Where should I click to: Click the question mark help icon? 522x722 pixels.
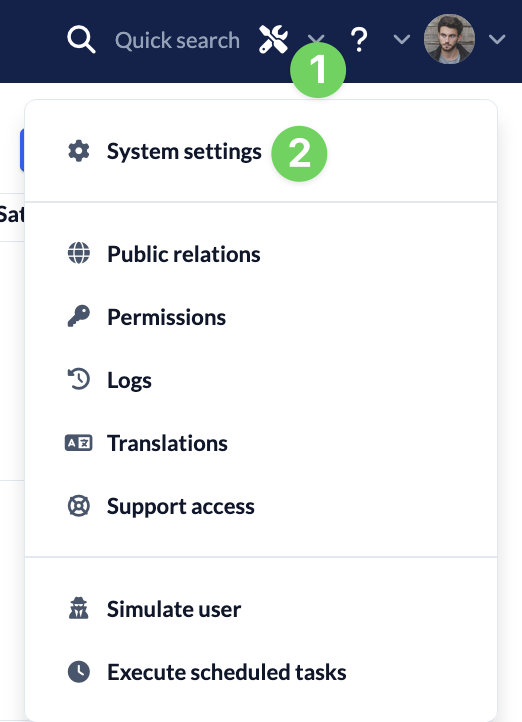click(x=359, y=40)
